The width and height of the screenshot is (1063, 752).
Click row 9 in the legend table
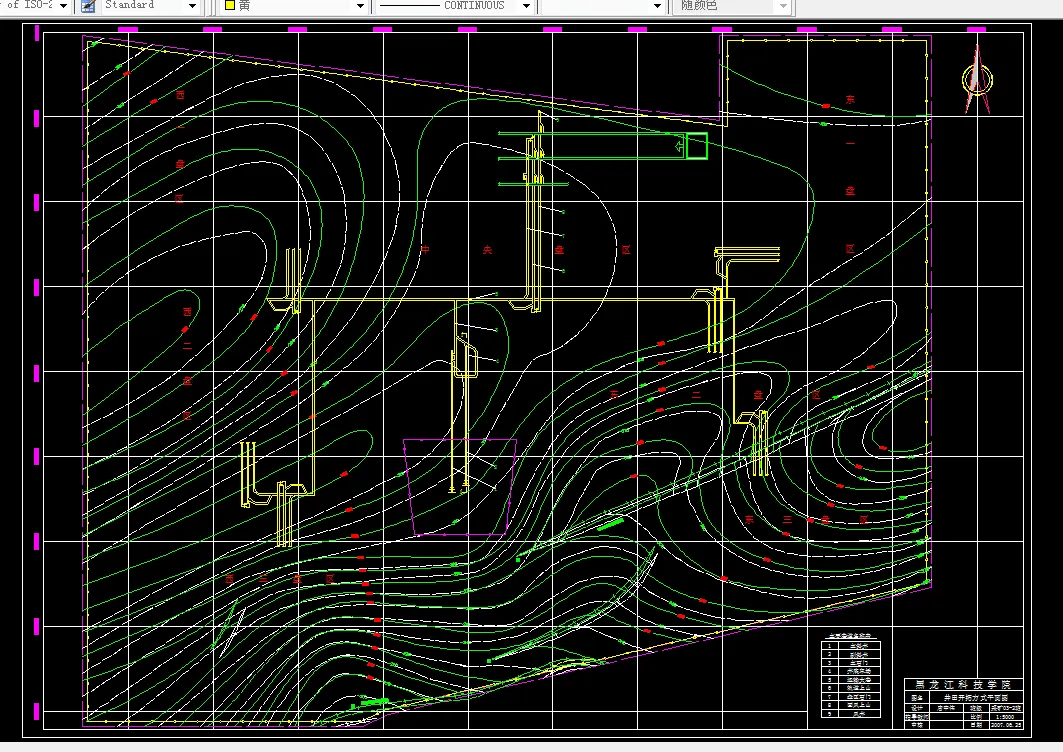point(851,713)
